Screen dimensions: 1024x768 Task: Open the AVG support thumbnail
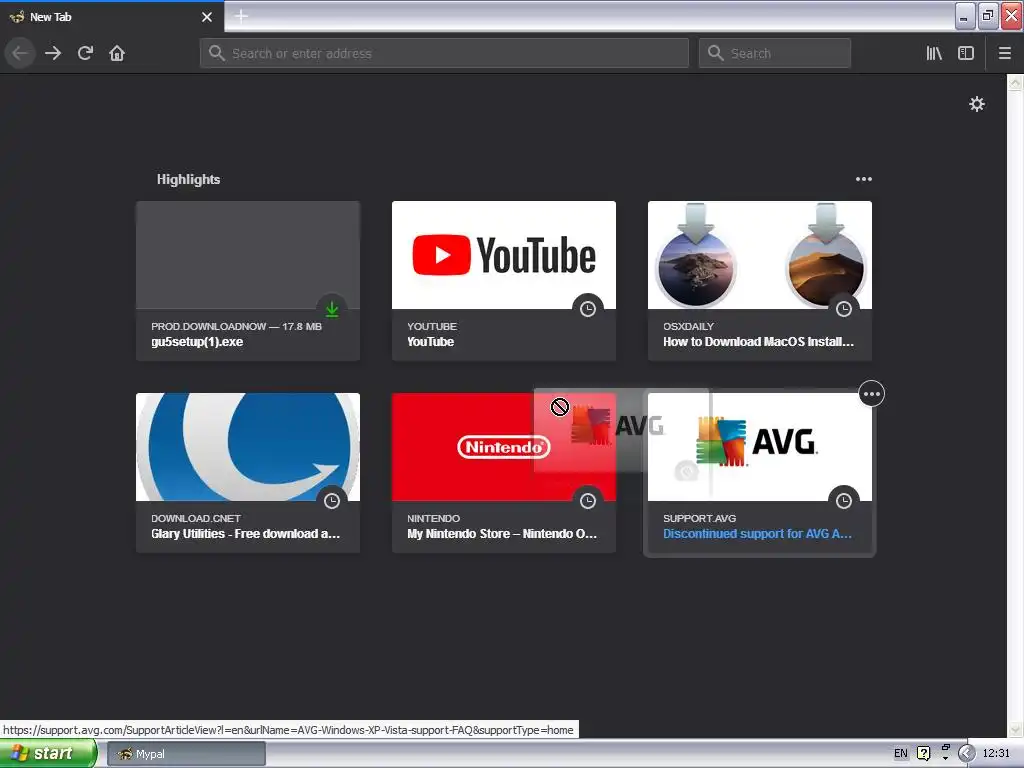click(x=760, y=447)
